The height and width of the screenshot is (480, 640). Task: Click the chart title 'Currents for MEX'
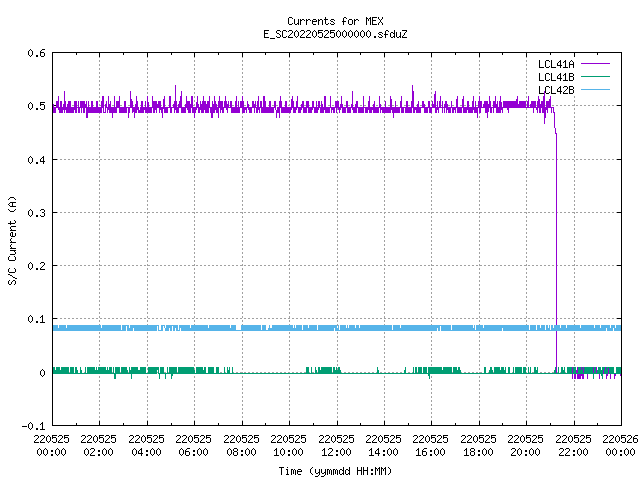coord(335,21)
